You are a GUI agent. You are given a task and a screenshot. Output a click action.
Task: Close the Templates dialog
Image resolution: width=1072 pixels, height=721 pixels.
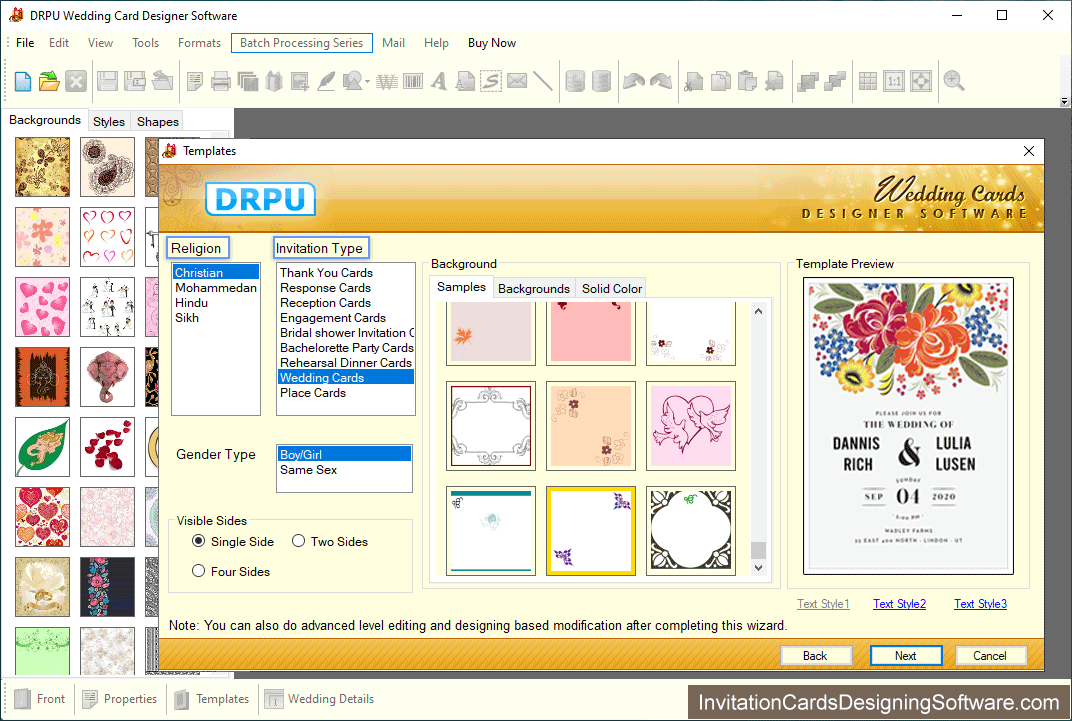click(1029, 151)
